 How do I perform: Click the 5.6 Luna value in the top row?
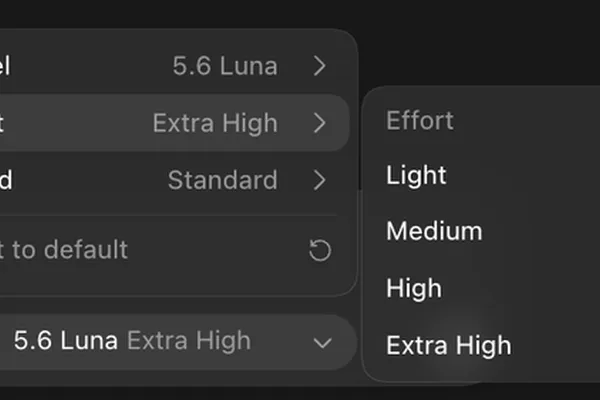225,66
